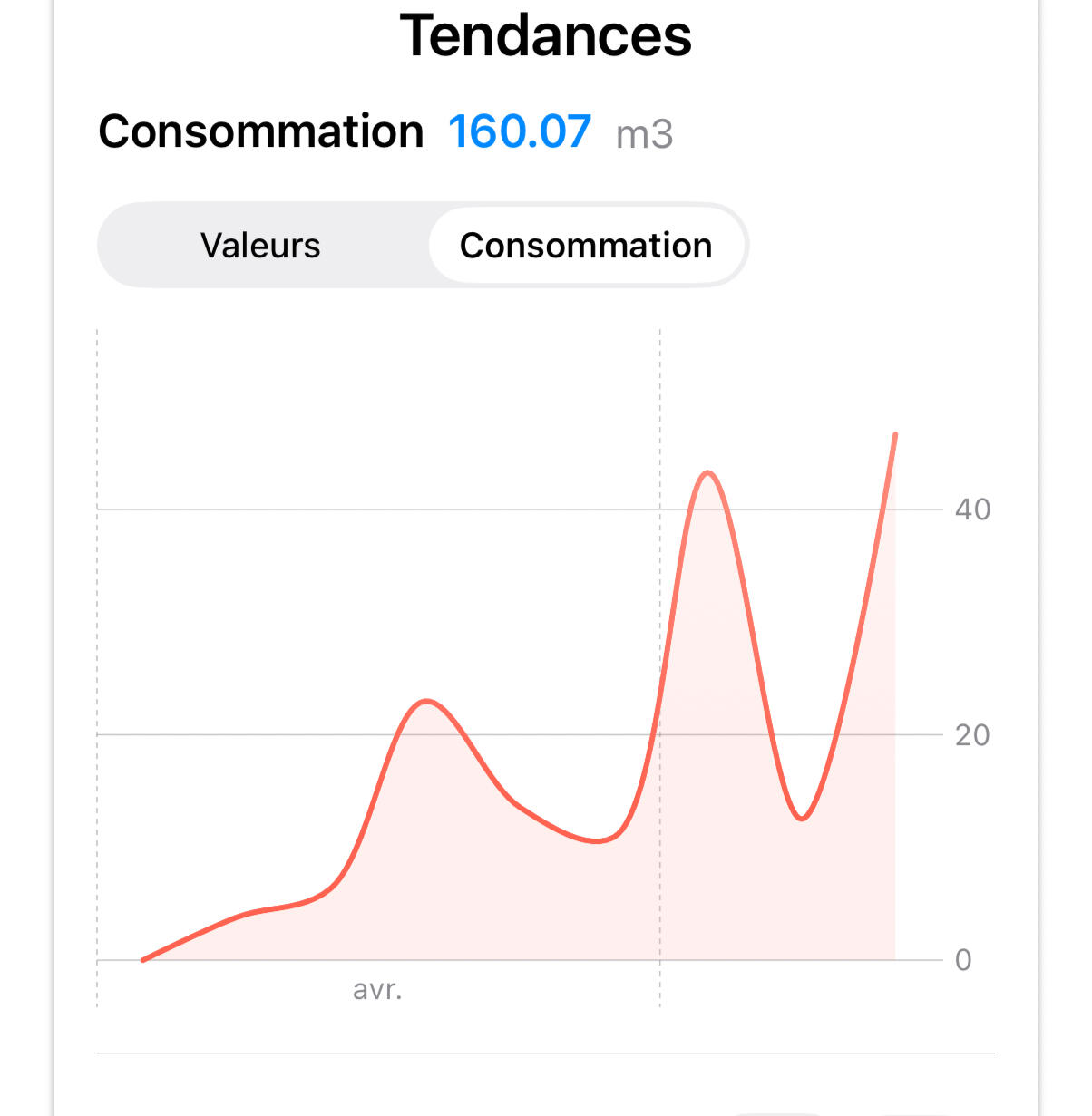This screenshot has width=1092, height=1116.
Task: Switch to the Valeurs segment
Action: point(260,246)
